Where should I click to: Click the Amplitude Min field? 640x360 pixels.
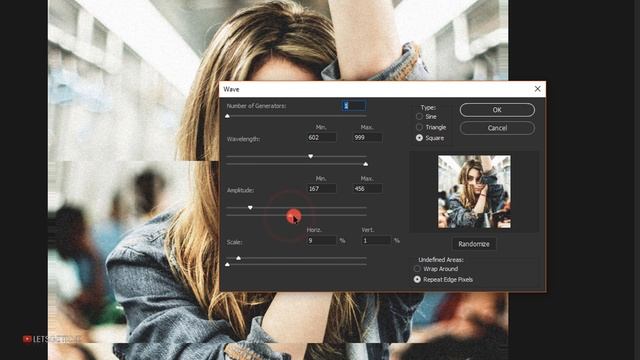(x=321, y=189)
